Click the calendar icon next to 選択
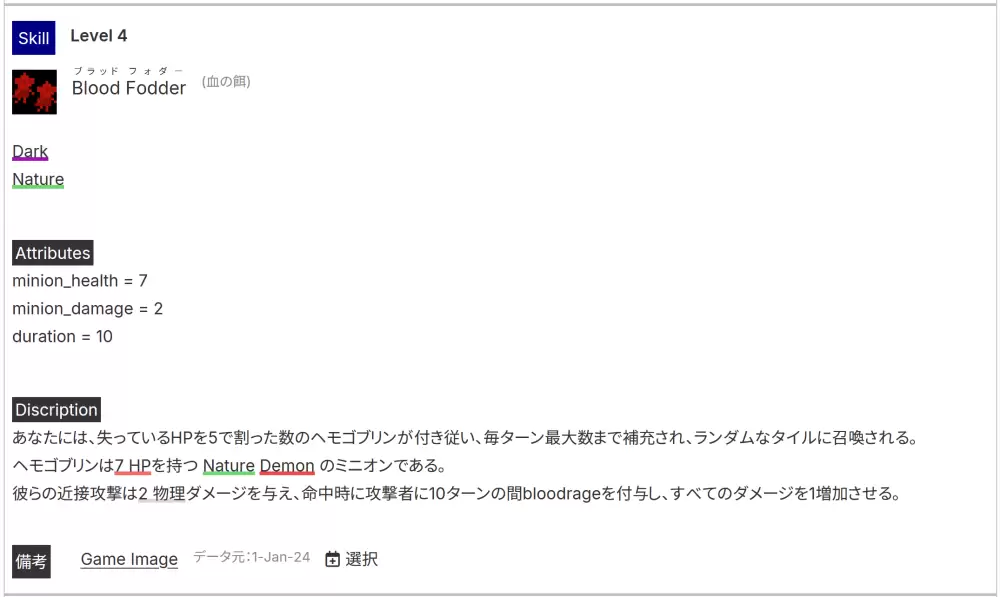Screen dimensions: 1000x597 click(332, 559)
